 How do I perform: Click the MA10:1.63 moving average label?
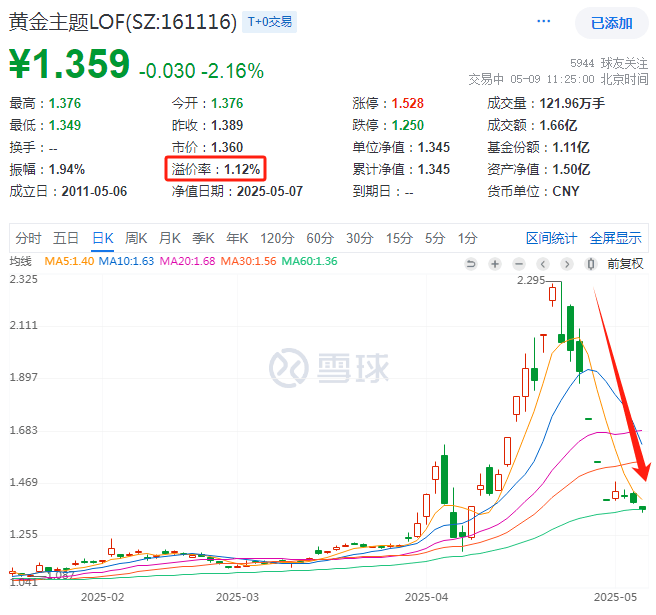pos(126,261)
